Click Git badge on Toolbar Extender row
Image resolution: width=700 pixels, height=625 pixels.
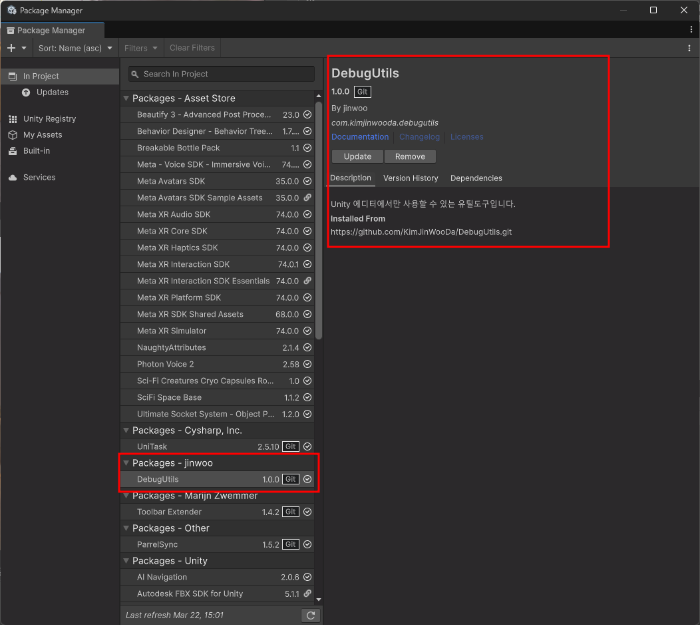click(x=291, y=512)
